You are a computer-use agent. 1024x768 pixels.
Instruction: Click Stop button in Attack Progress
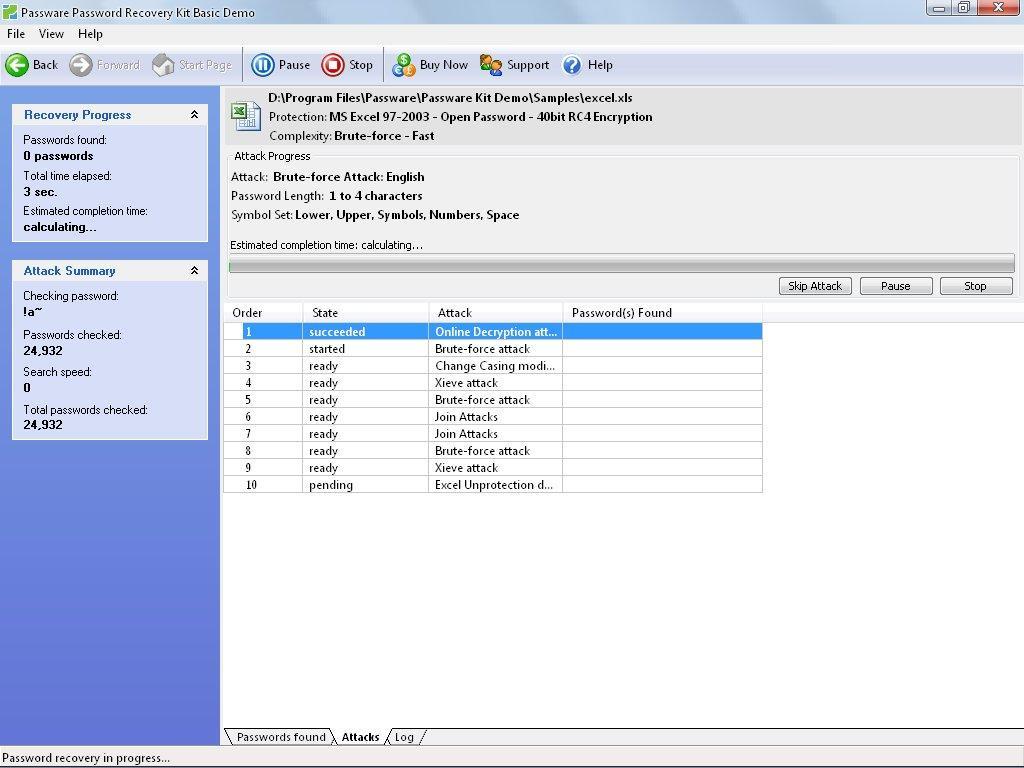pyautogui.click(x=976, y=286)
